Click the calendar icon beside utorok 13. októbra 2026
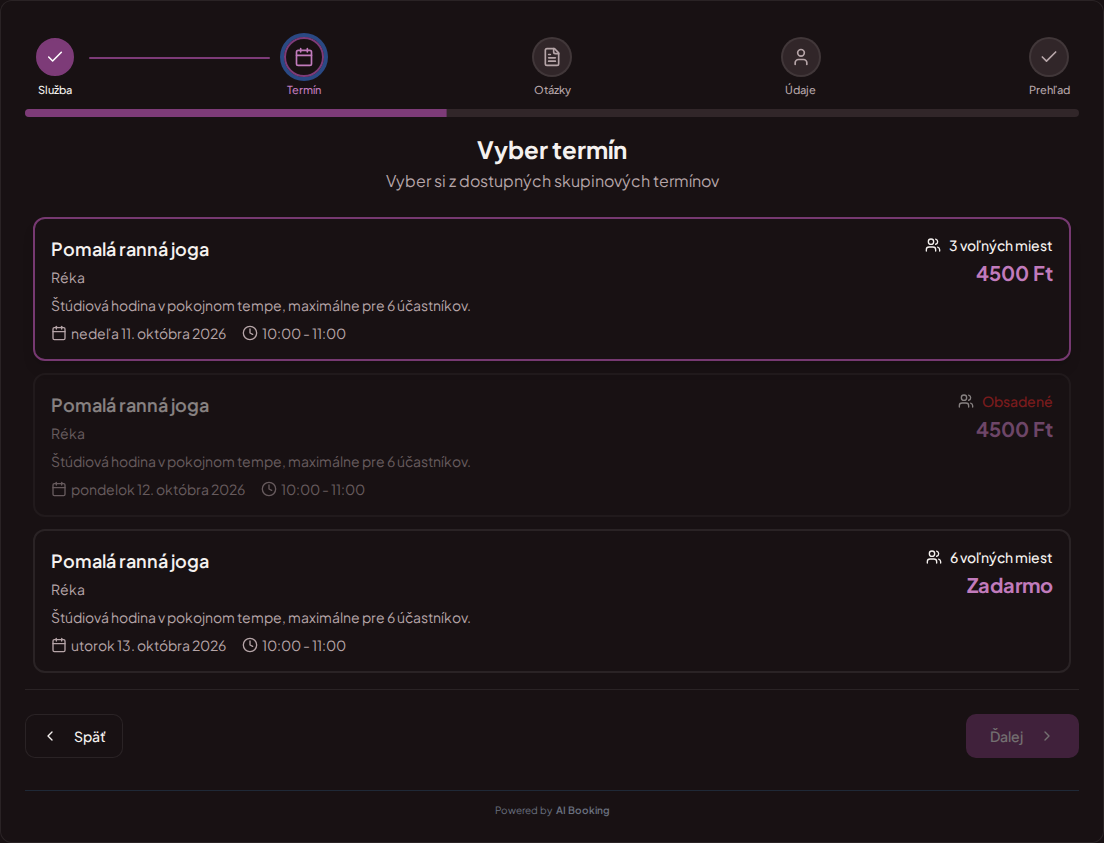Image resolution: width=1104 pixels, height=843 pixels. tap(59, 645)
